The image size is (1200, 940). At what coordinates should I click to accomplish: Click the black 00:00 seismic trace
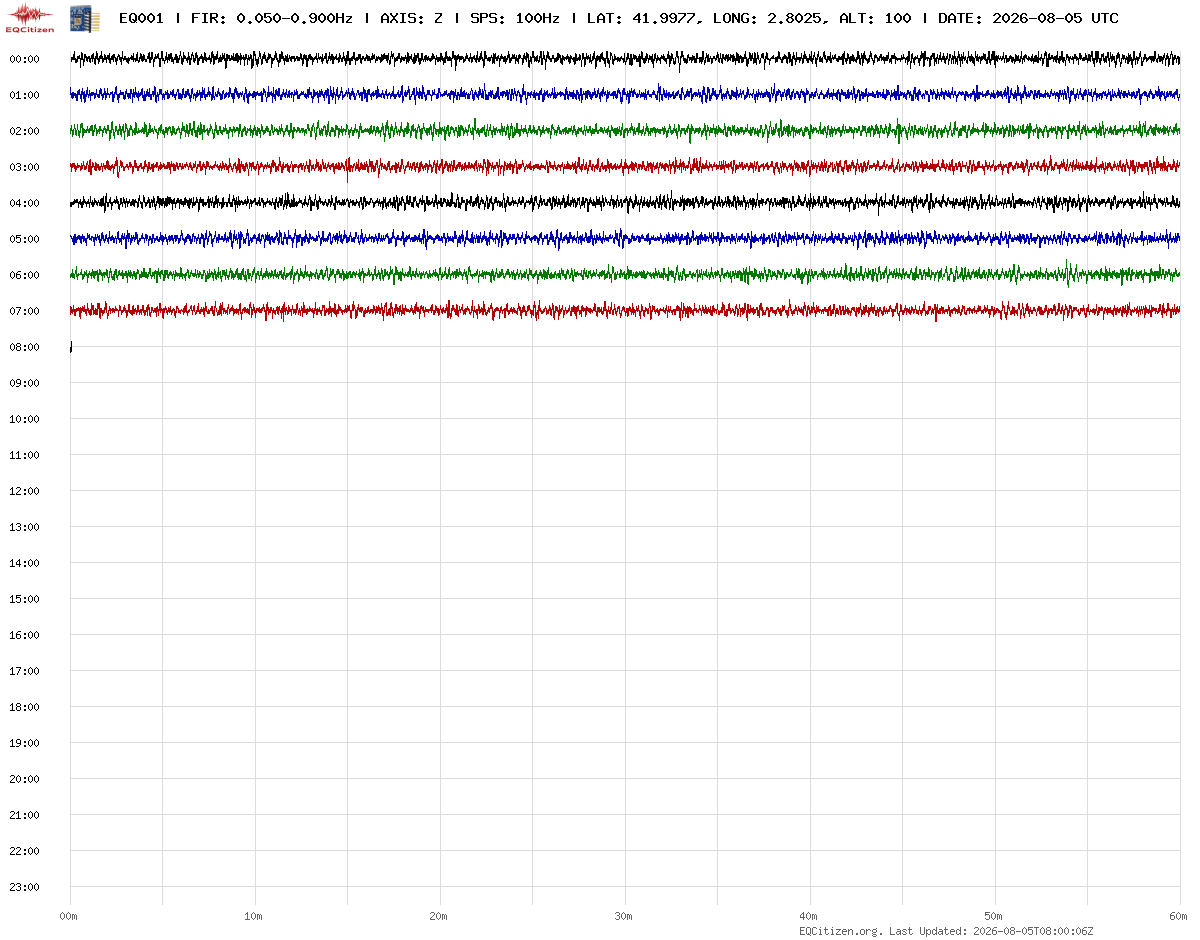625,59
